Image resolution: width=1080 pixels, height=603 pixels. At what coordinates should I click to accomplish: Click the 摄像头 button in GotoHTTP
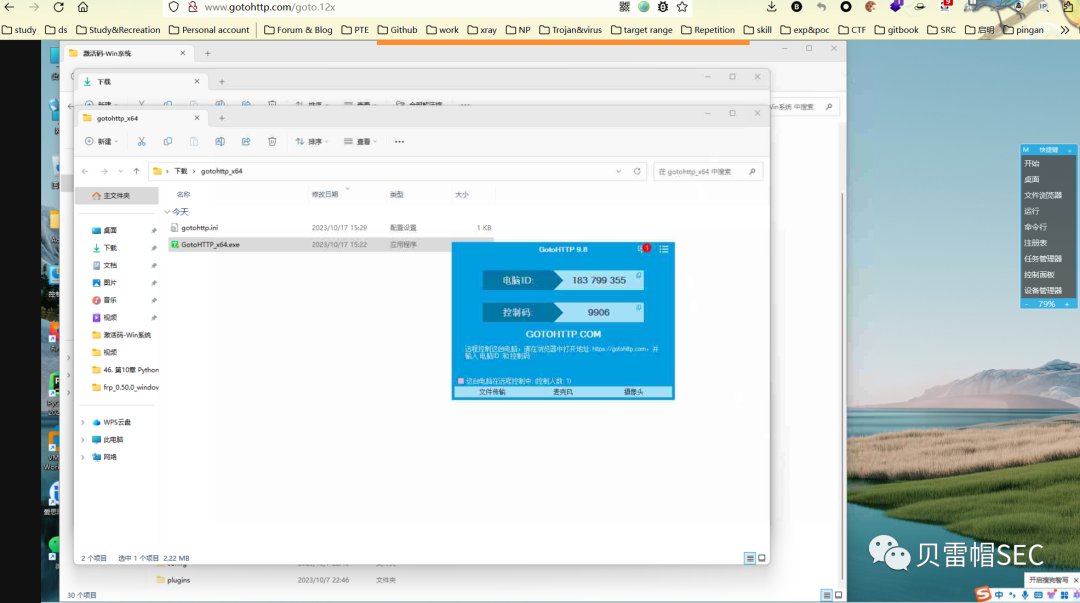pos(633,391)
